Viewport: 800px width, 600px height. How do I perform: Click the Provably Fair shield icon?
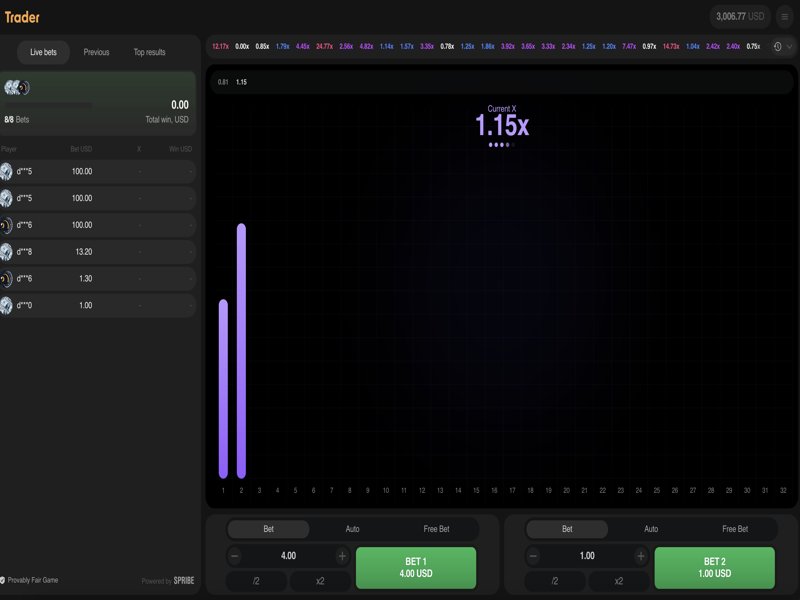click(x=3, y=580)
